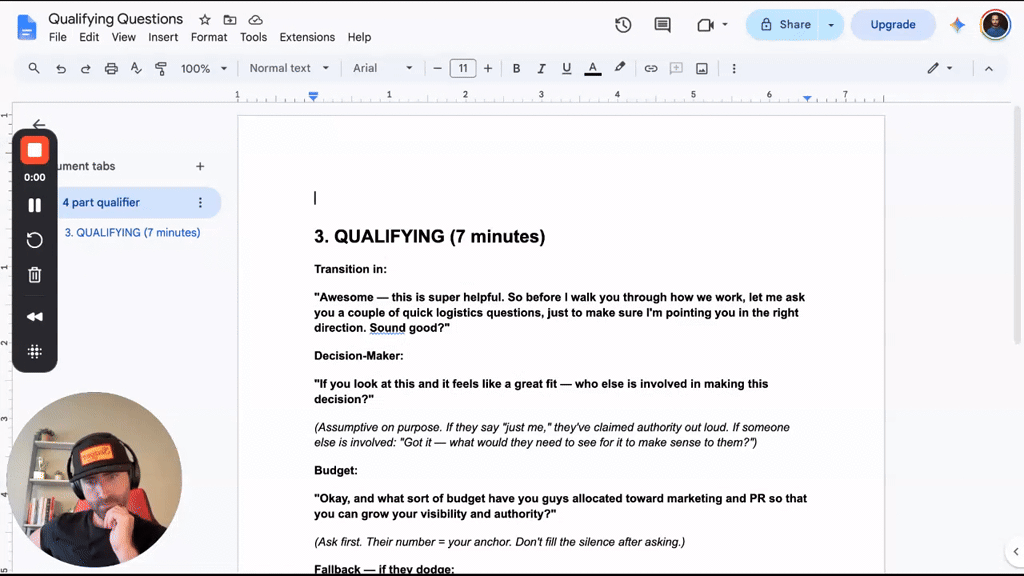Show all comments icon
Viewport: 1024px width, 576px height.
point(662,25)
